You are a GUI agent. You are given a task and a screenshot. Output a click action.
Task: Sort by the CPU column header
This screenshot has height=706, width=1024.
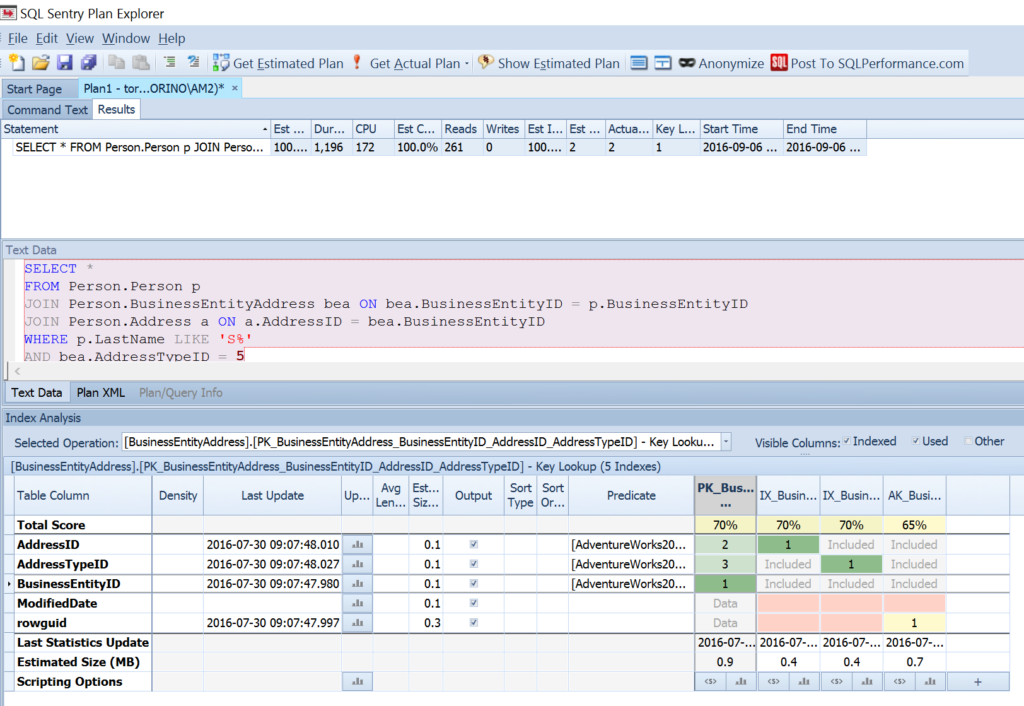coord(374,129)
